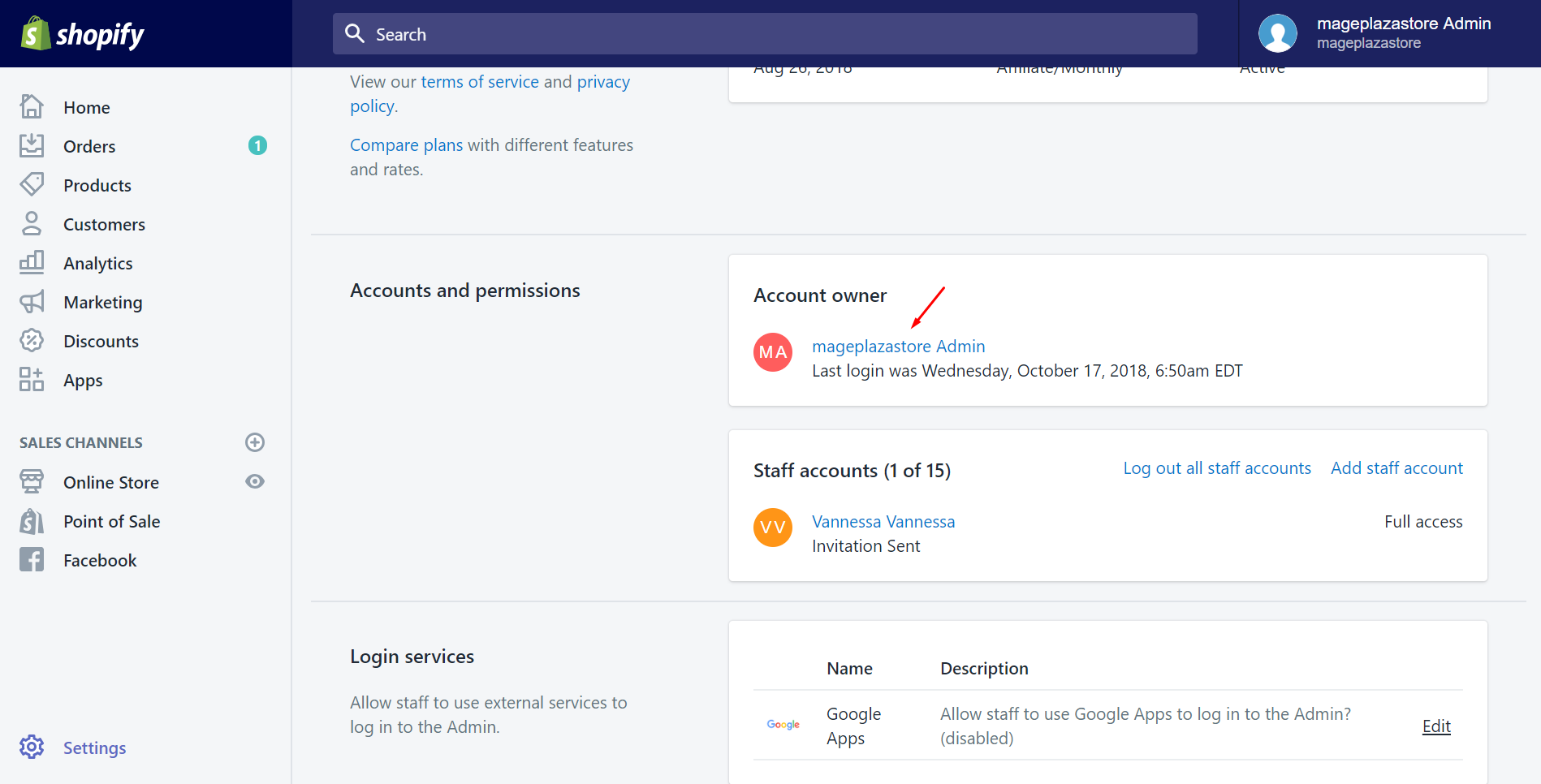
Task: Click the SALES CHANNELS heading
Action: point(81,442)
